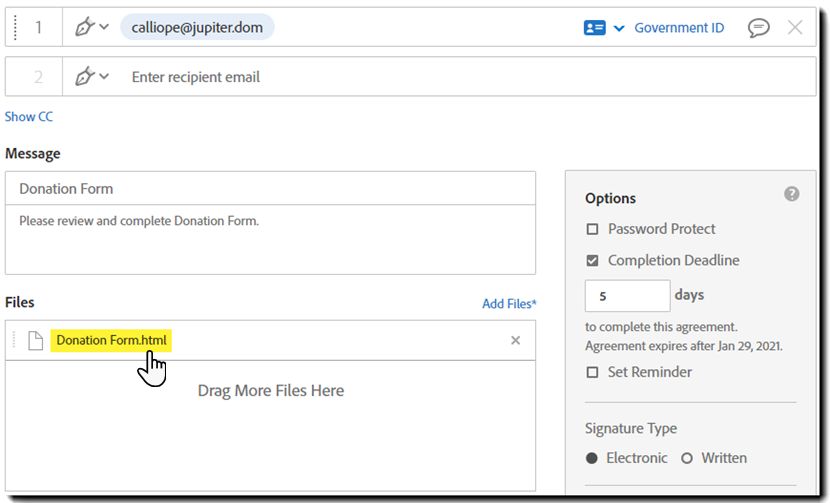The image size is (830, 503).
Task: Click the Add Files link
Action: (509, 303)
